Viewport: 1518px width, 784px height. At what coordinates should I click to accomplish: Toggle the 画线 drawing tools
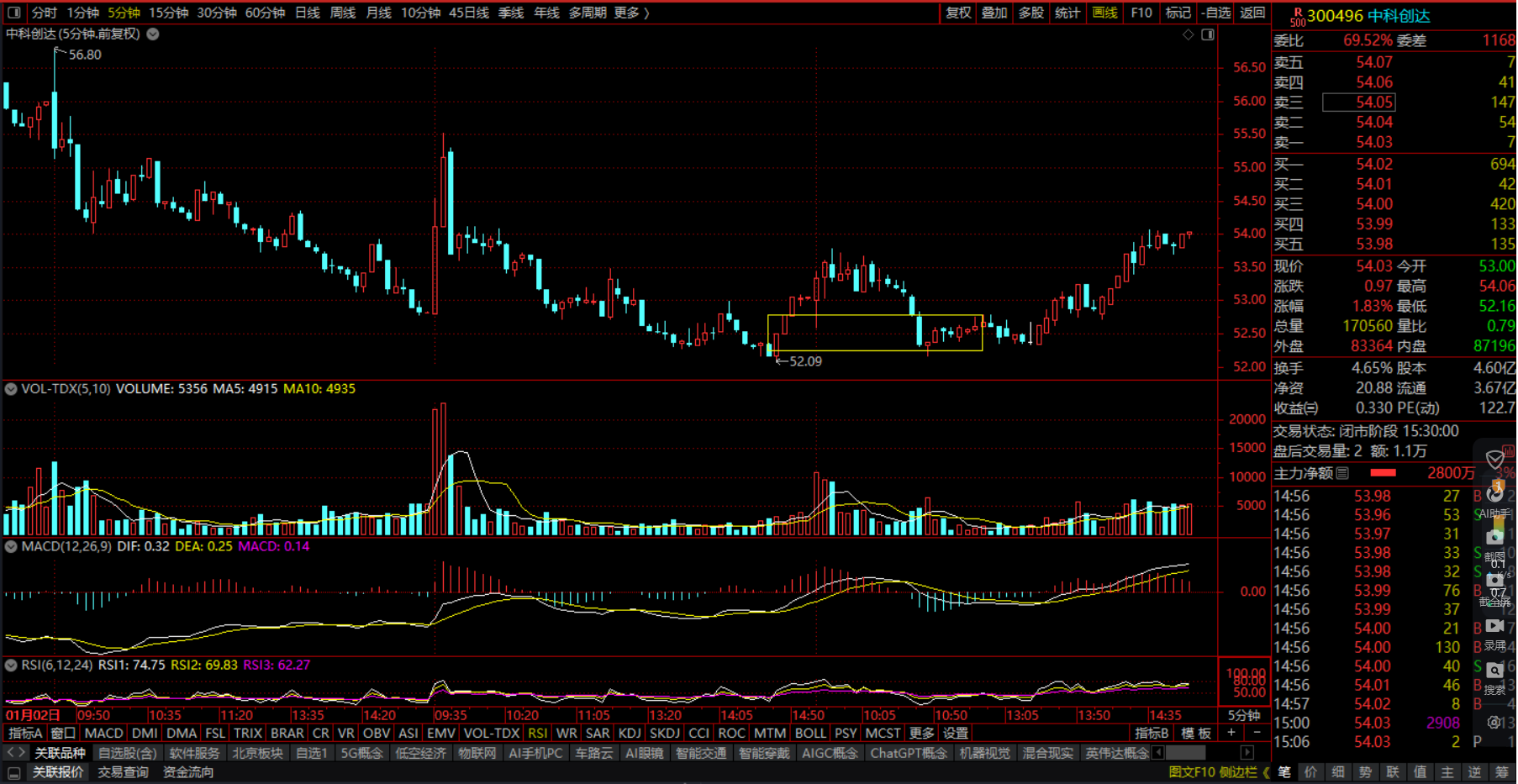pos(1104,13)
